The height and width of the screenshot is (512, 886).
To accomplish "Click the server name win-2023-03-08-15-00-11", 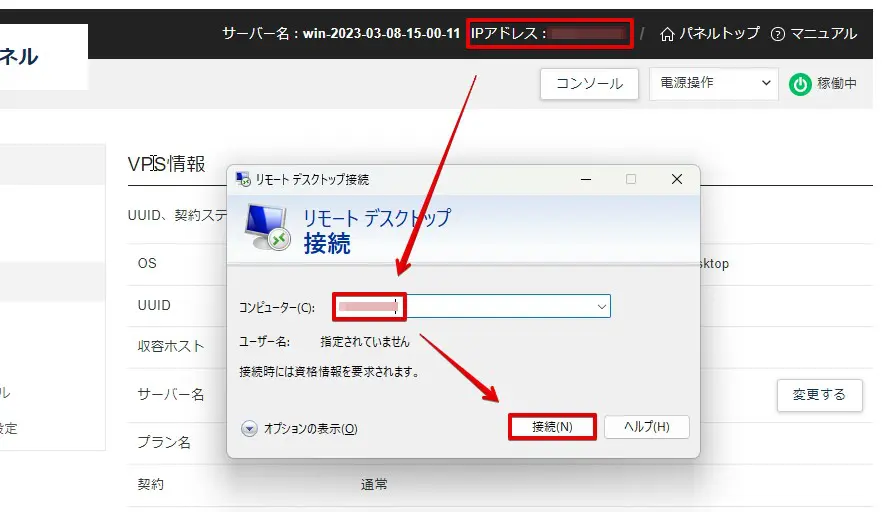I will click(381, 33).
